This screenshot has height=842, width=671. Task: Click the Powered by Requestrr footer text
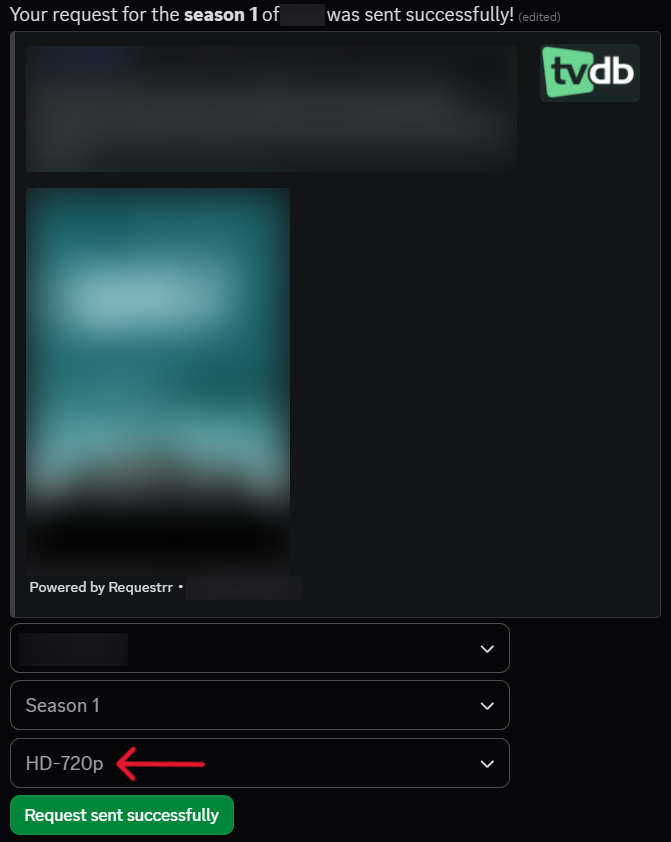(101, 587)
